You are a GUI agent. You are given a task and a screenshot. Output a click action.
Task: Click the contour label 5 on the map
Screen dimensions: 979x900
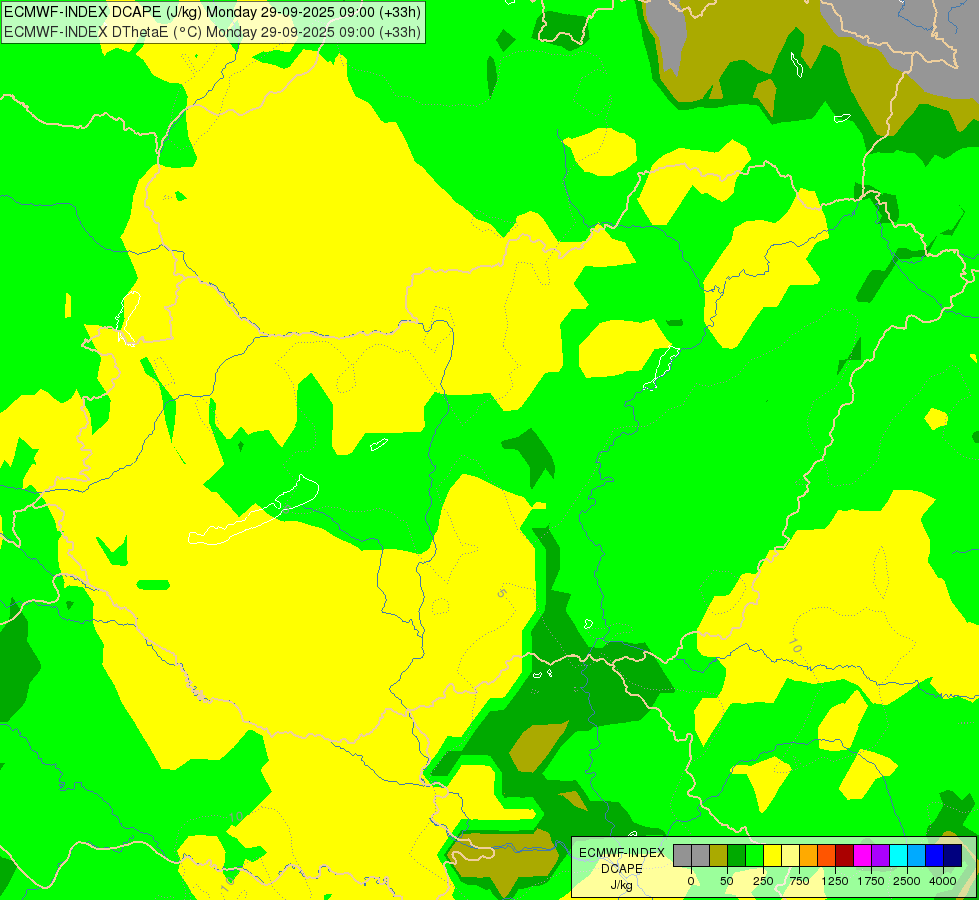coord(501,592)
